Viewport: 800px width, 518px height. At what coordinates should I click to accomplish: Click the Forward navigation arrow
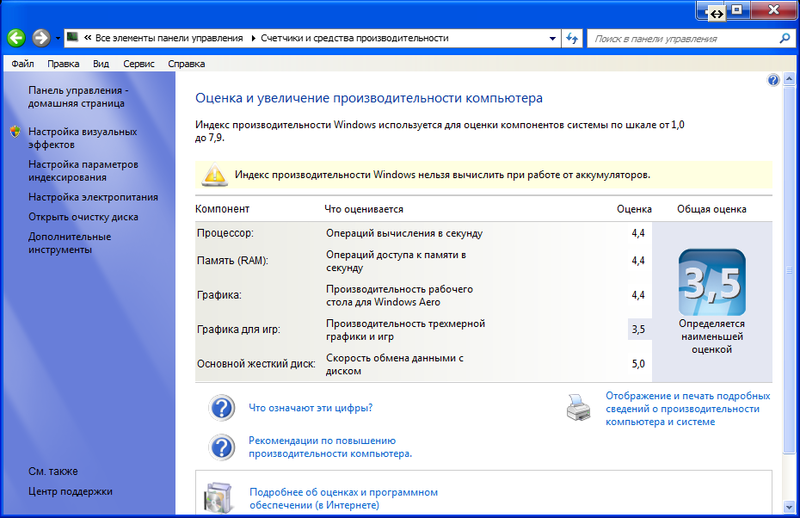[41, 38]
